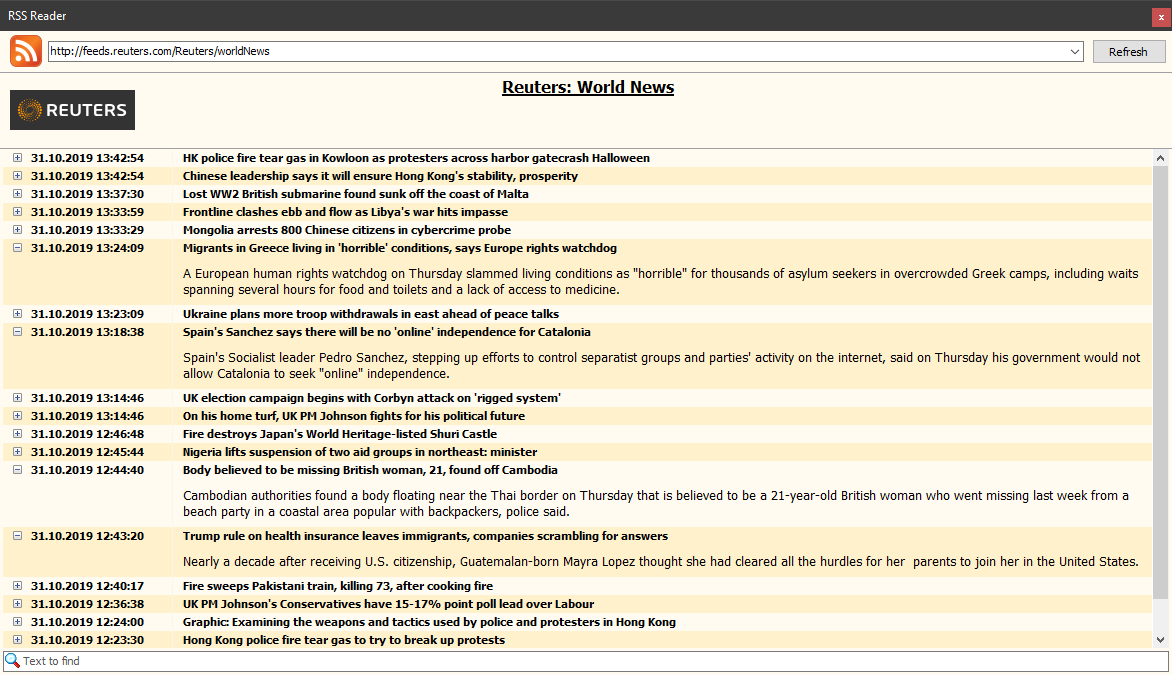This screenshot has width=1172, height=675.
Task: Open headline Hong Kong police fire tear gas protests
Action: coord(344,640)
